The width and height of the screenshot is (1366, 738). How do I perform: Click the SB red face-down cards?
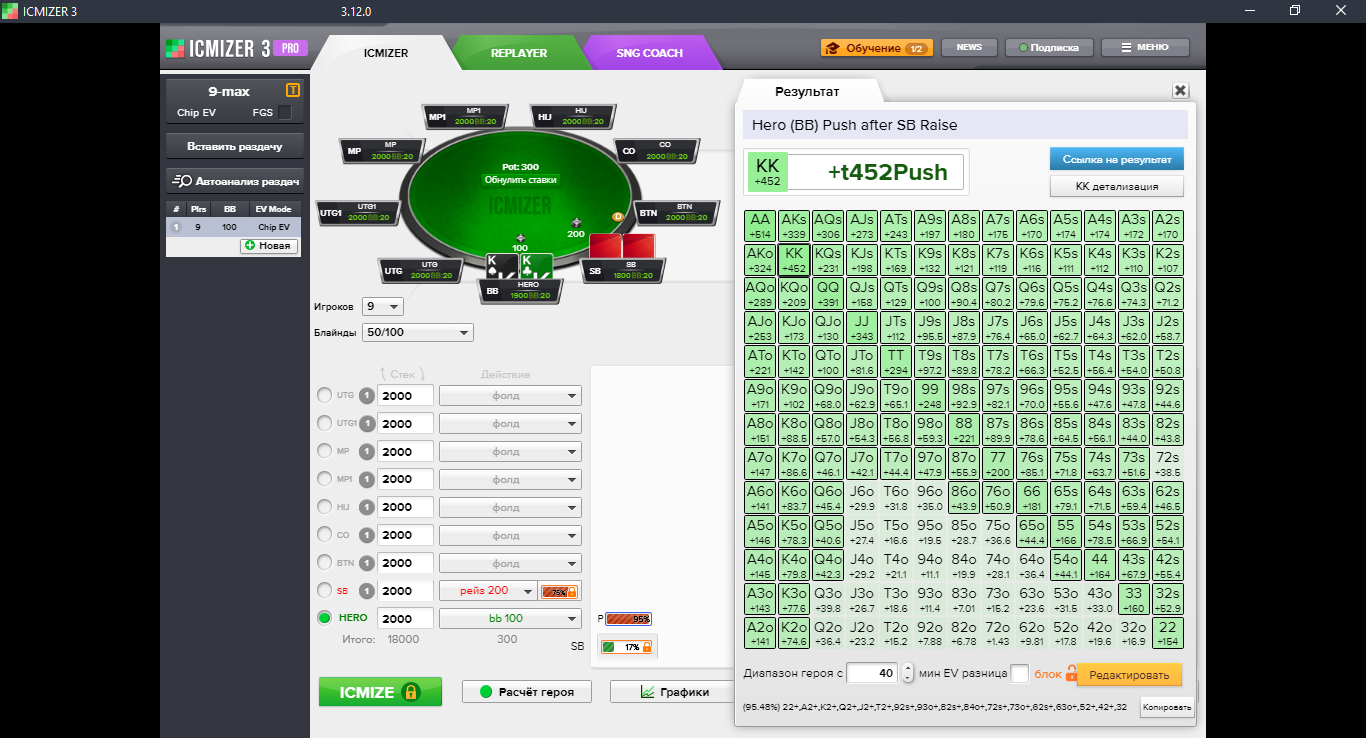pyautogui.click(x=622, y=246)
